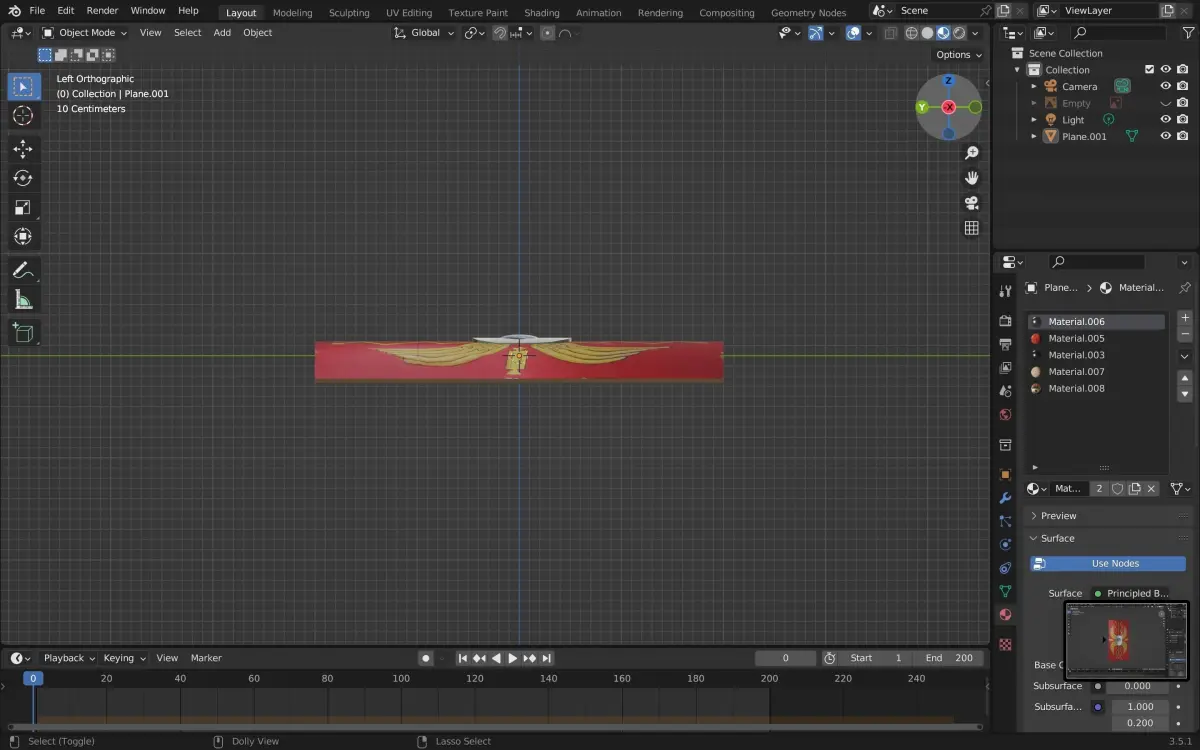Select Material.008 in the material list
This screenshot has width=1200, height=750.
[x=1096, y=389]
